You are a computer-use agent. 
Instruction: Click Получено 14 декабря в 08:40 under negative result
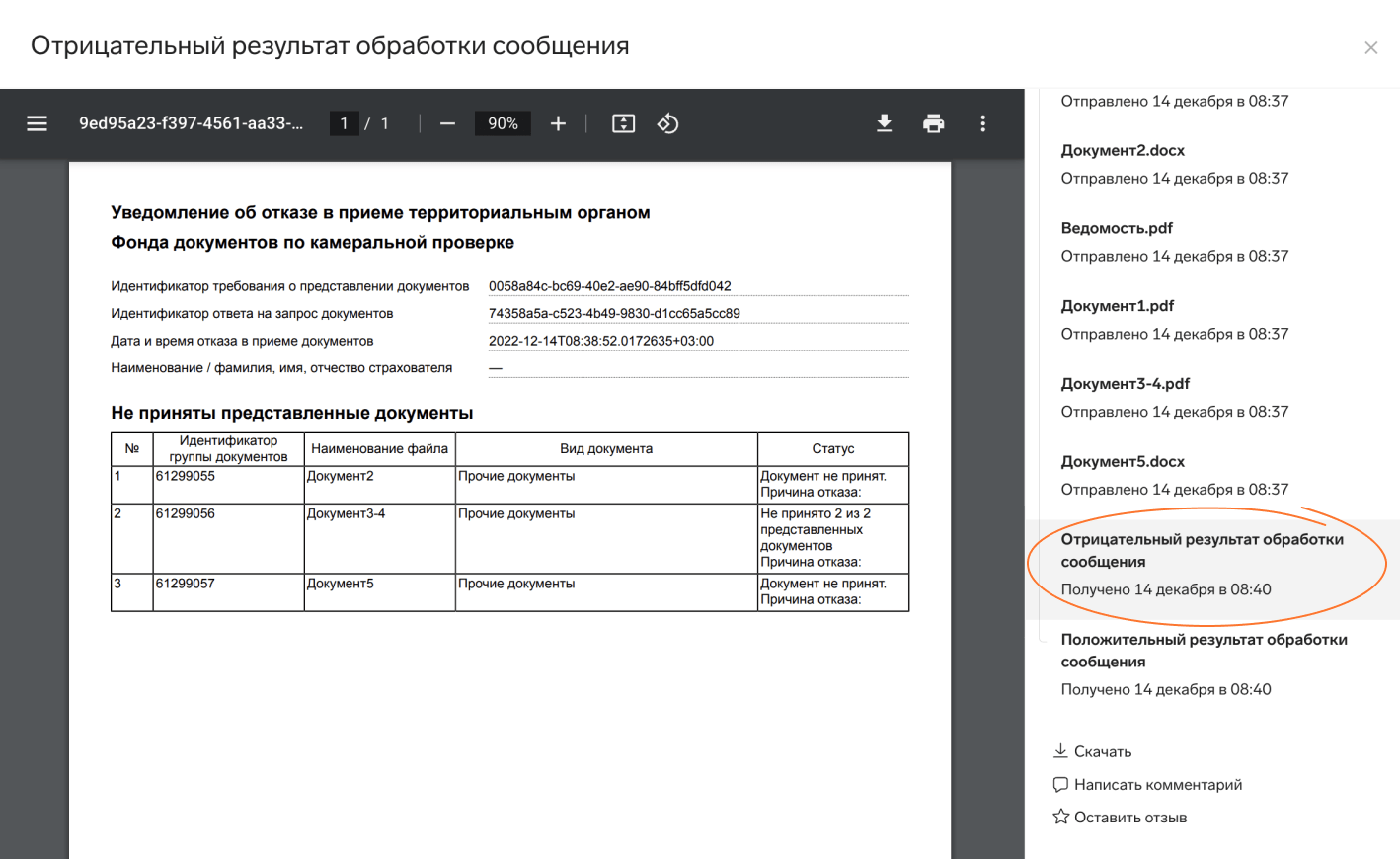pyautogui.click(x=1166, y=589)
